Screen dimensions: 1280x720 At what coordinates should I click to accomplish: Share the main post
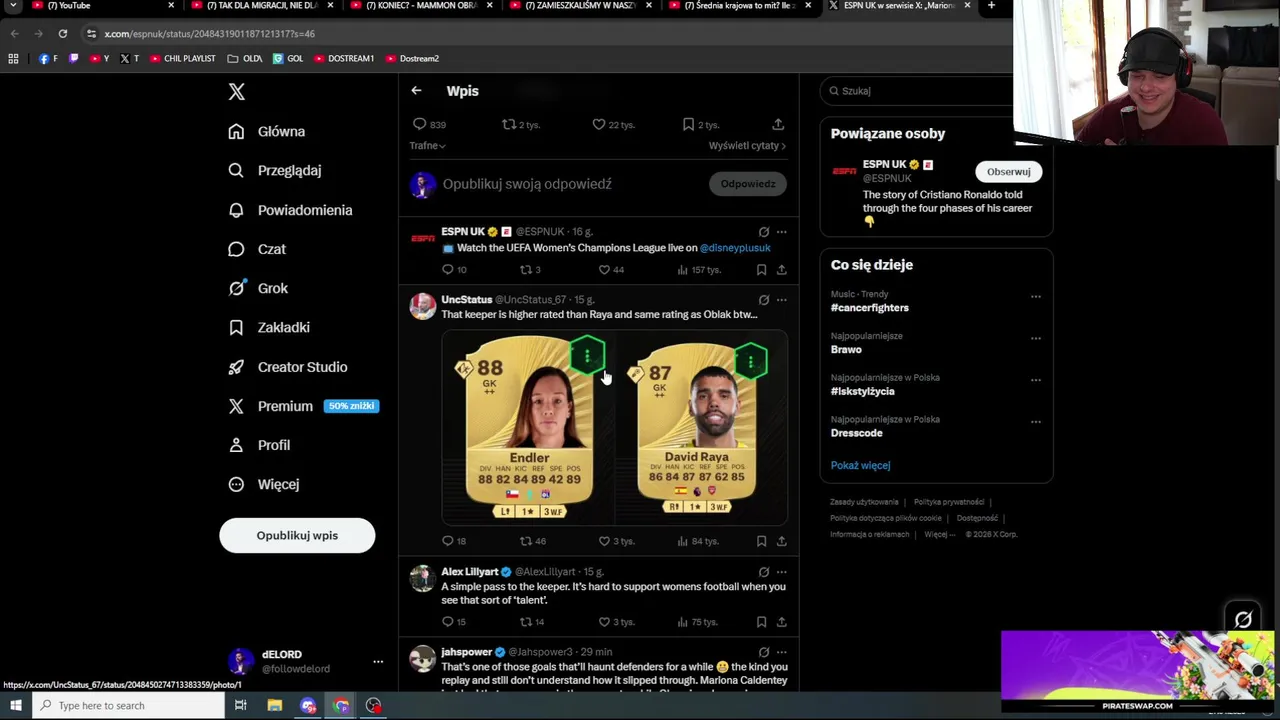click(x=778, y=124)
